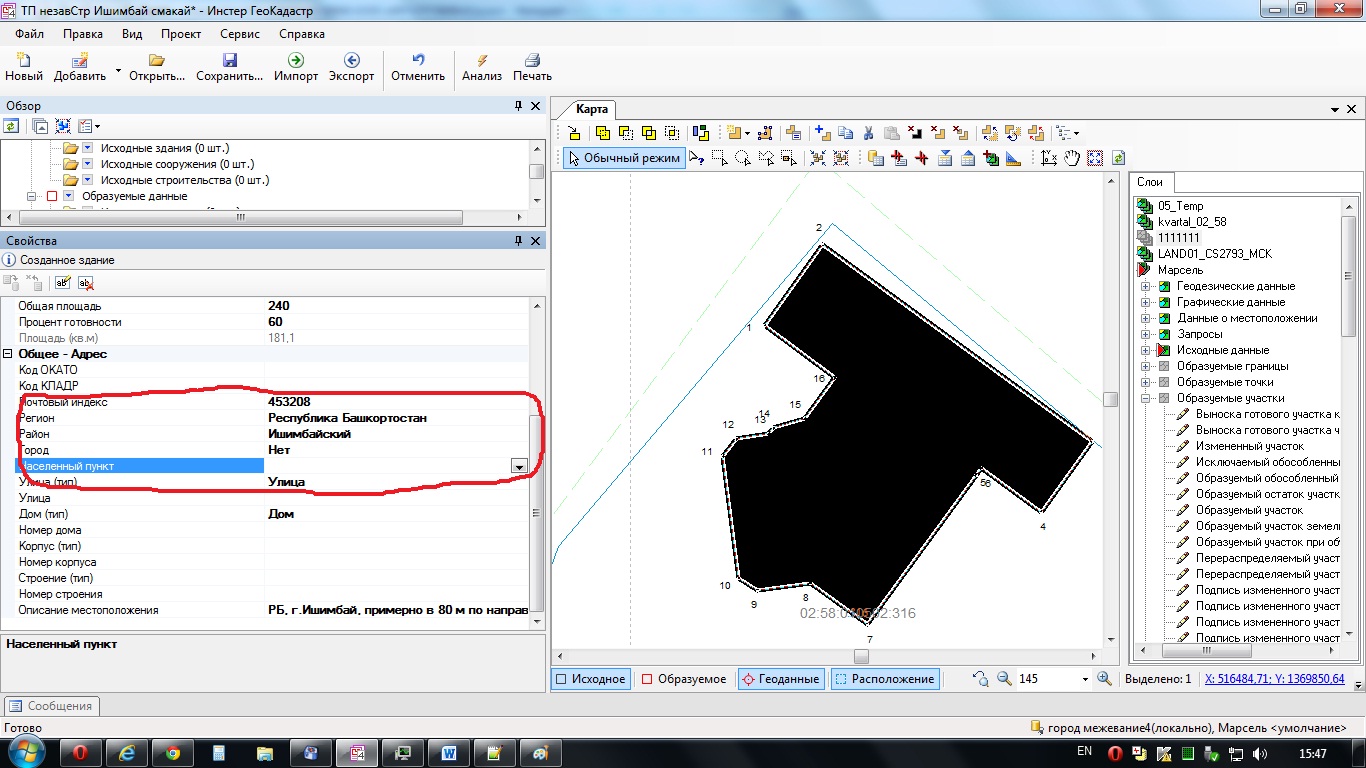
Task: Toggle the 05_Temp layer visibility icon
Action: click(1146, 206)
